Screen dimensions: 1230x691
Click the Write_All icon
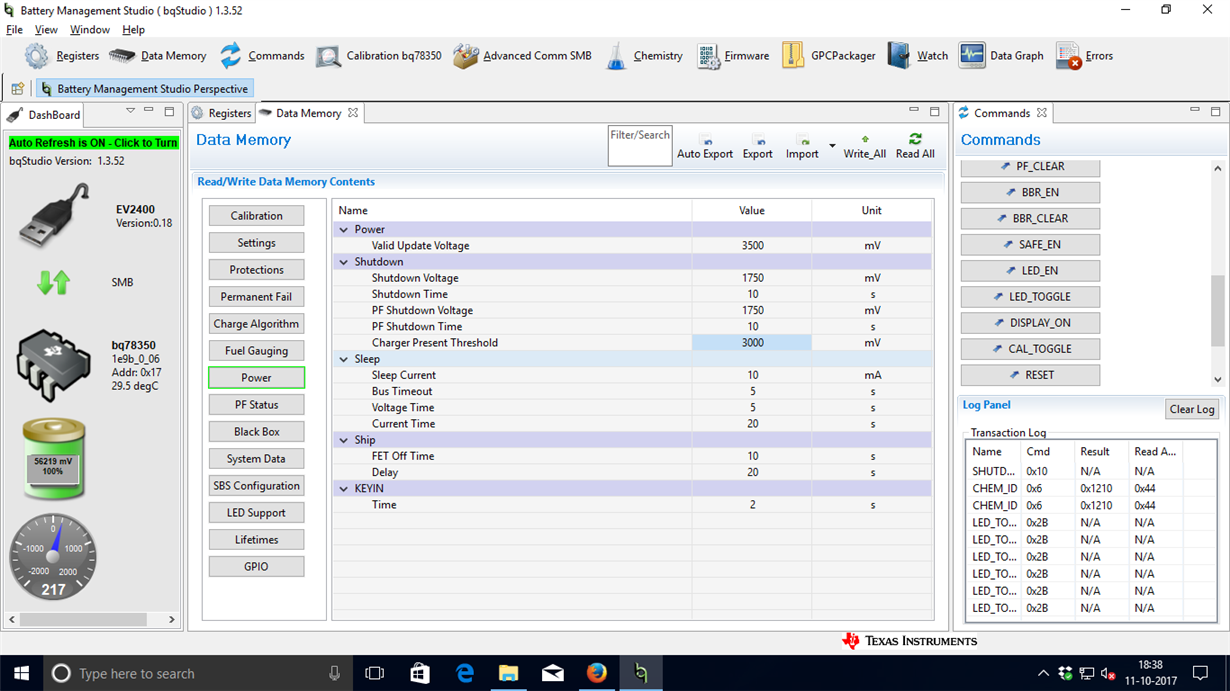(864, 140)
